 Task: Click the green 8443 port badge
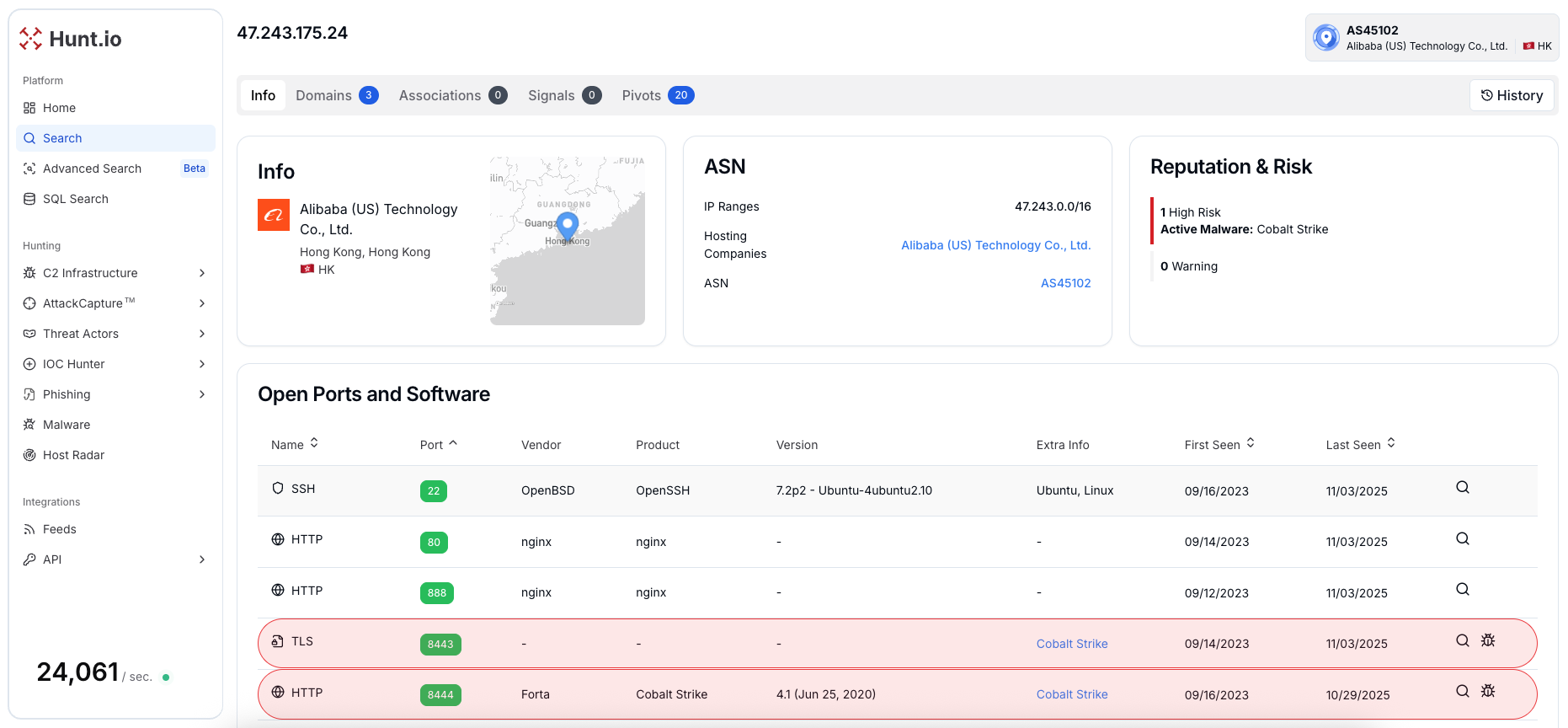click(x=440, y=645)
